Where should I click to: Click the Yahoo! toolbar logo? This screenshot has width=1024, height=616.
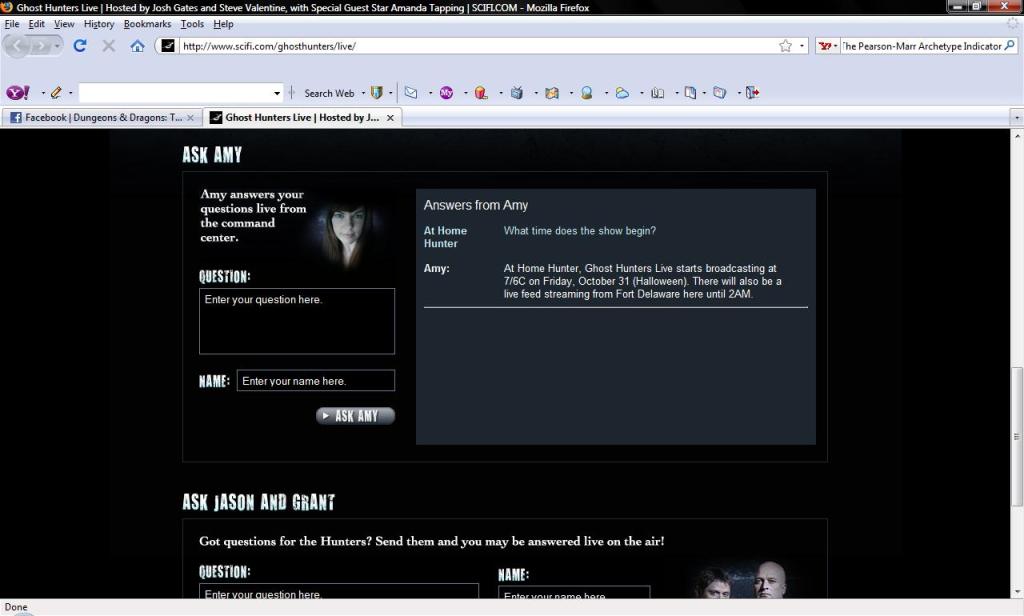[17, 93]
